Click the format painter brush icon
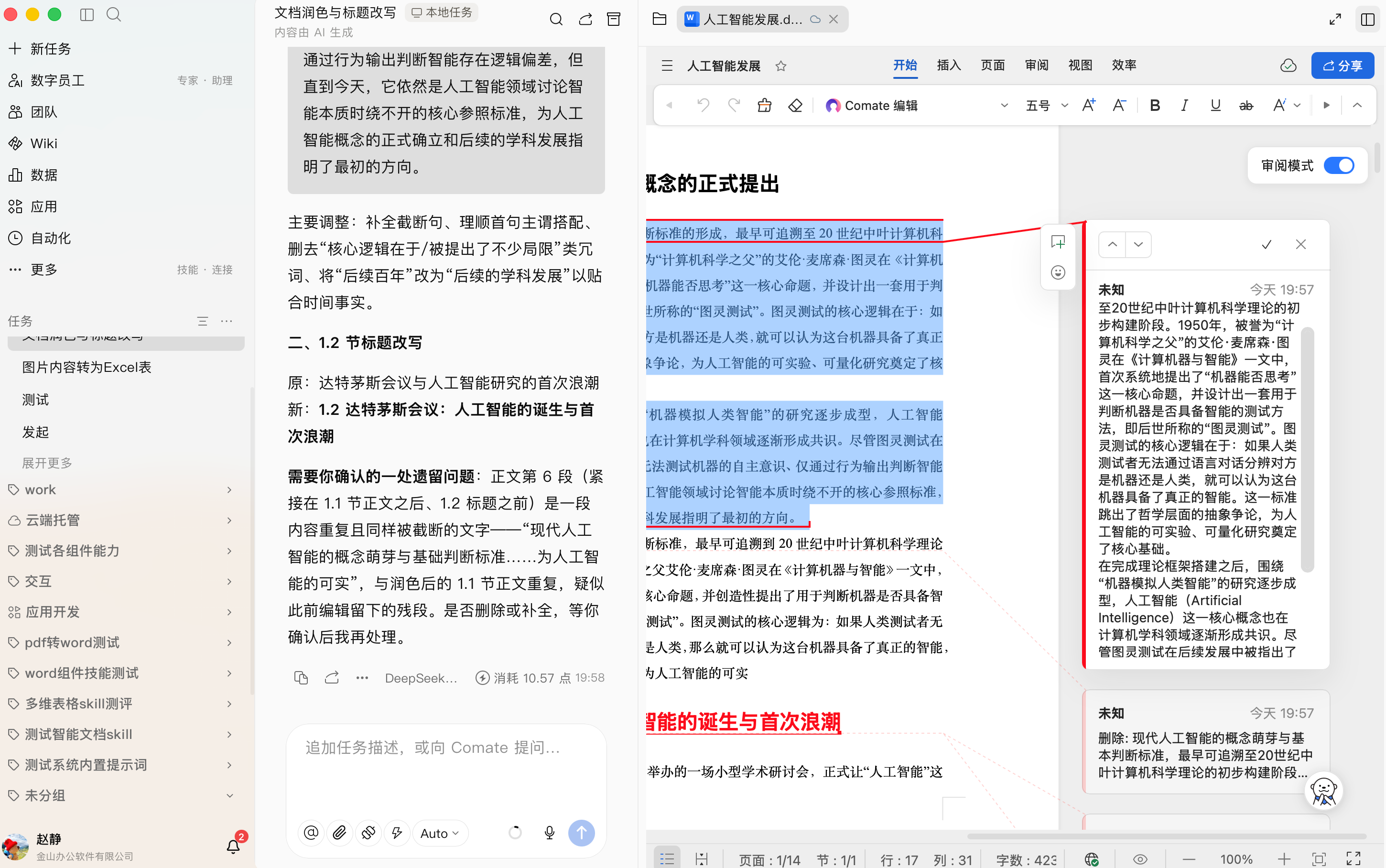The image size is (1386, 868). tap(765, 105)
